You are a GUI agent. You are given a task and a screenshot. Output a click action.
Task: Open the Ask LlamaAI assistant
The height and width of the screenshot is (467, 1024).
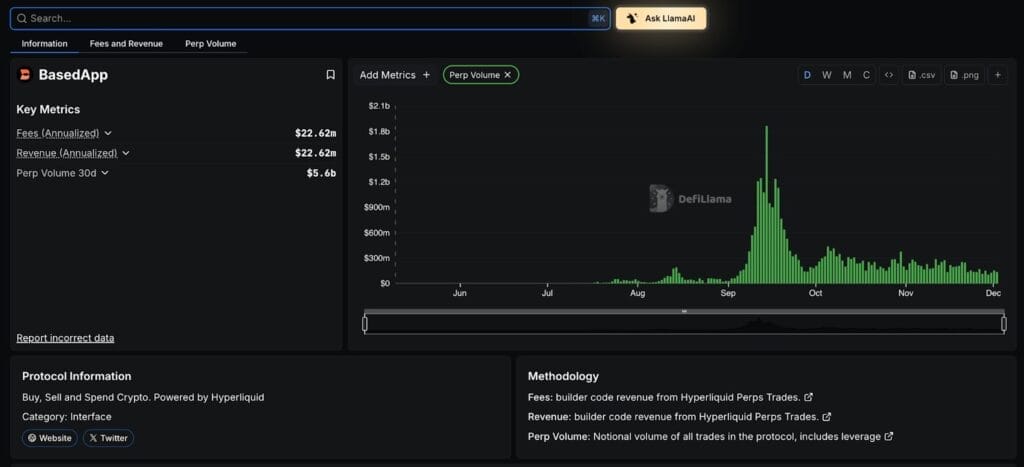tap(661, 18)
